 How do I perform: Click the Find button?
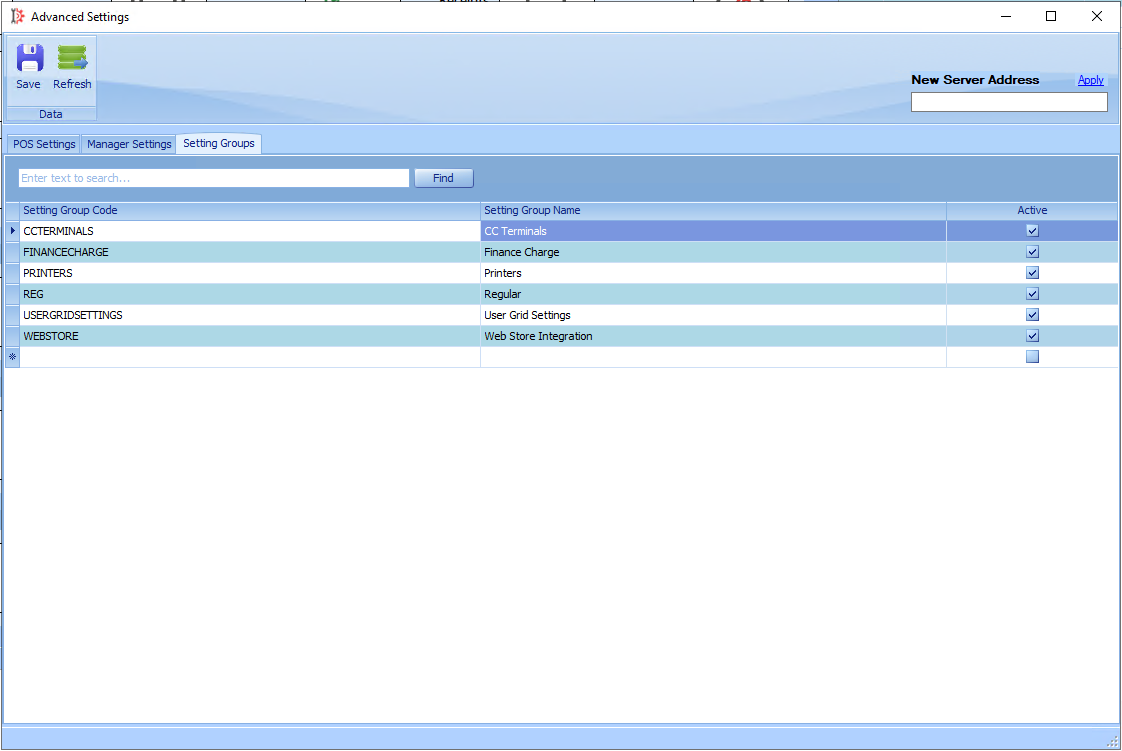tap(444, 178)
